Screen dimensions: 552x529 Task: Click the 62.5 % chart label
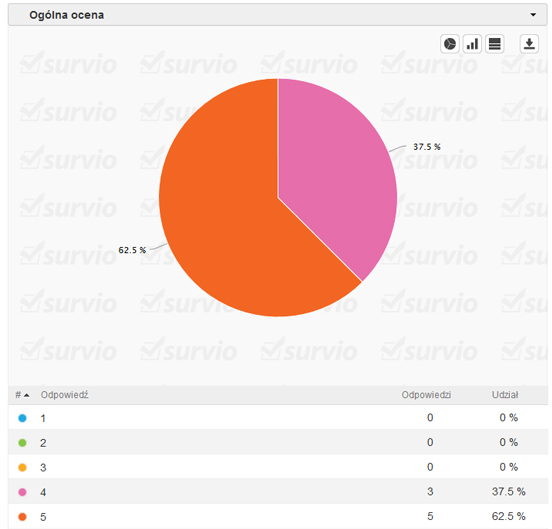click(x=132, y=250)
